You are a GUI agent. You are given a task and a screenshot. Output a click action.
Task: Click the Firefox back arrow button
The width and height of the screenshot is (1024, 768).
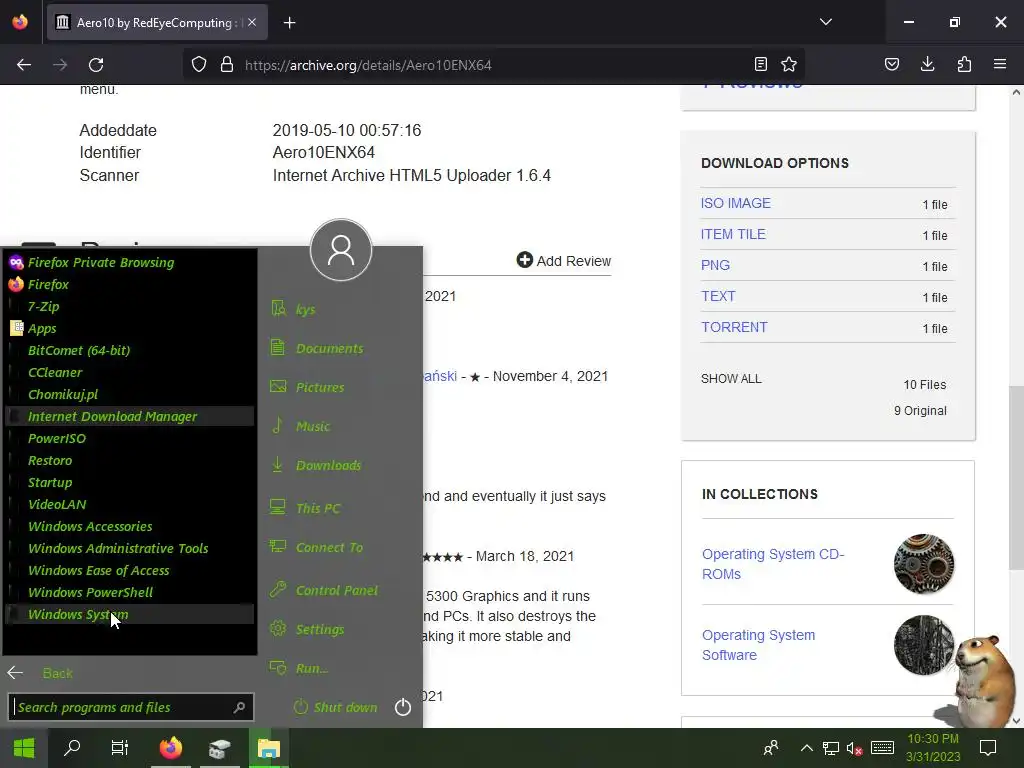(x=24, y=65)
